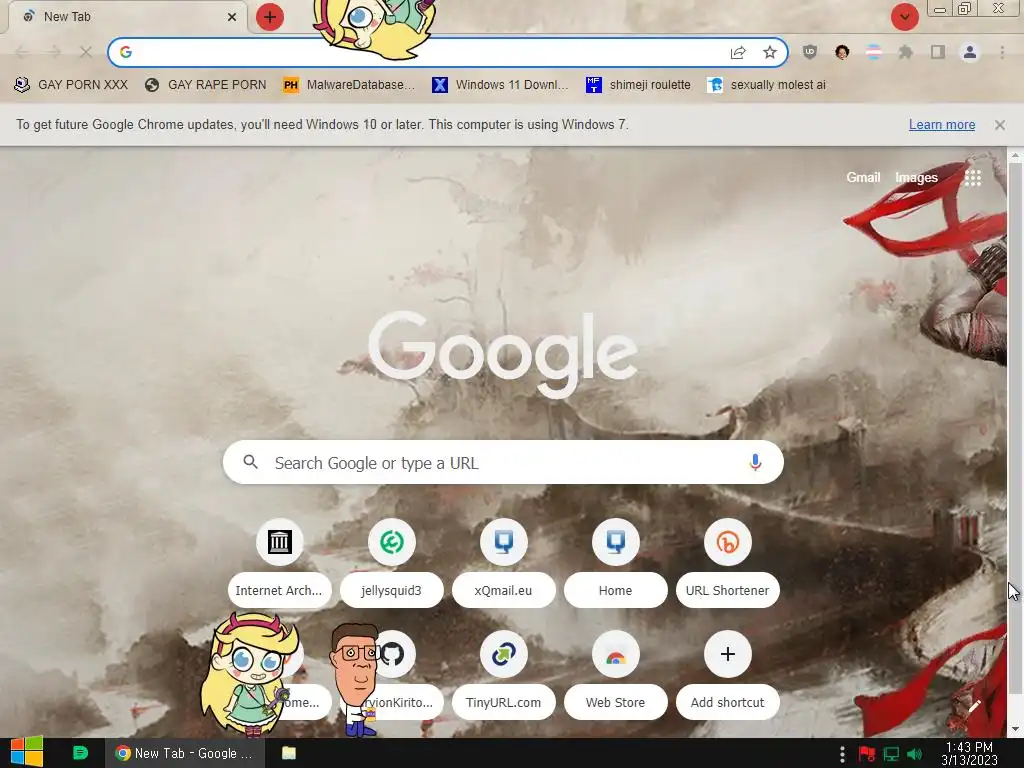Toggle the Chrome side panel
This screenshot has width=1024, height=768.
point(938,52)
